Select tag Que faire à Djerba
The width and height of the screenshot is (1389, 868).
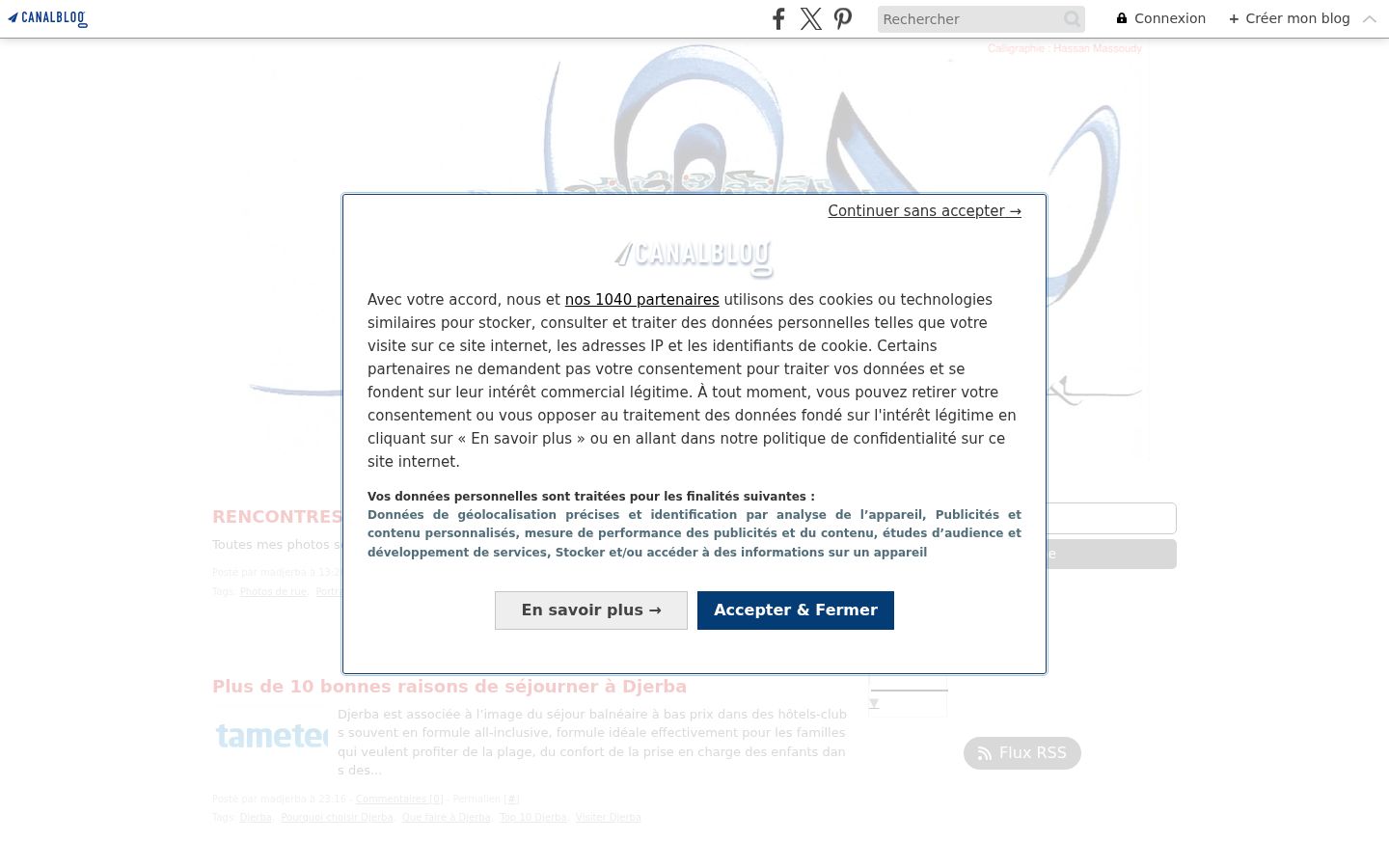point(447,818)
